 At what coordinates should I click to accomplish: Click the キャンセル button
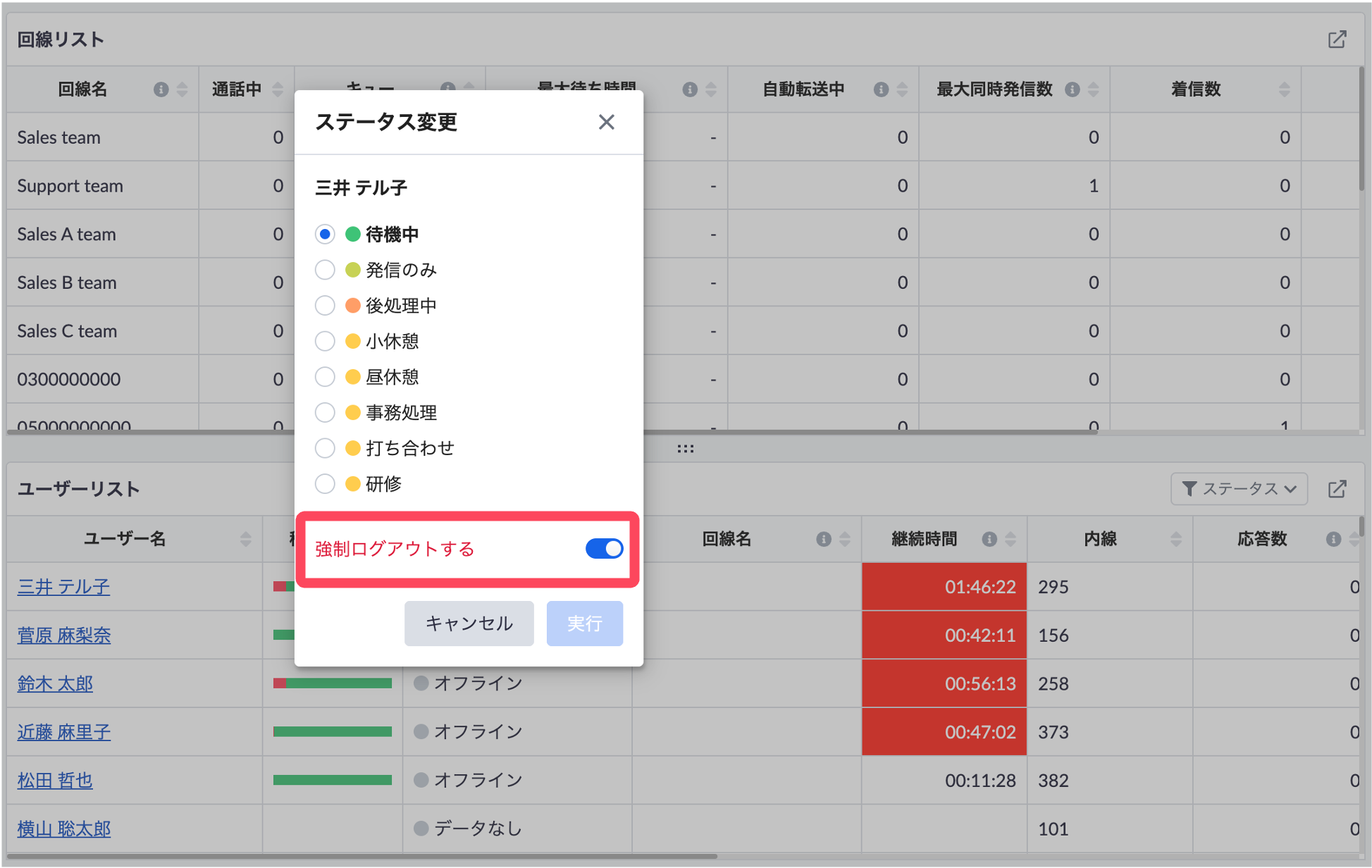click(469, 624)
